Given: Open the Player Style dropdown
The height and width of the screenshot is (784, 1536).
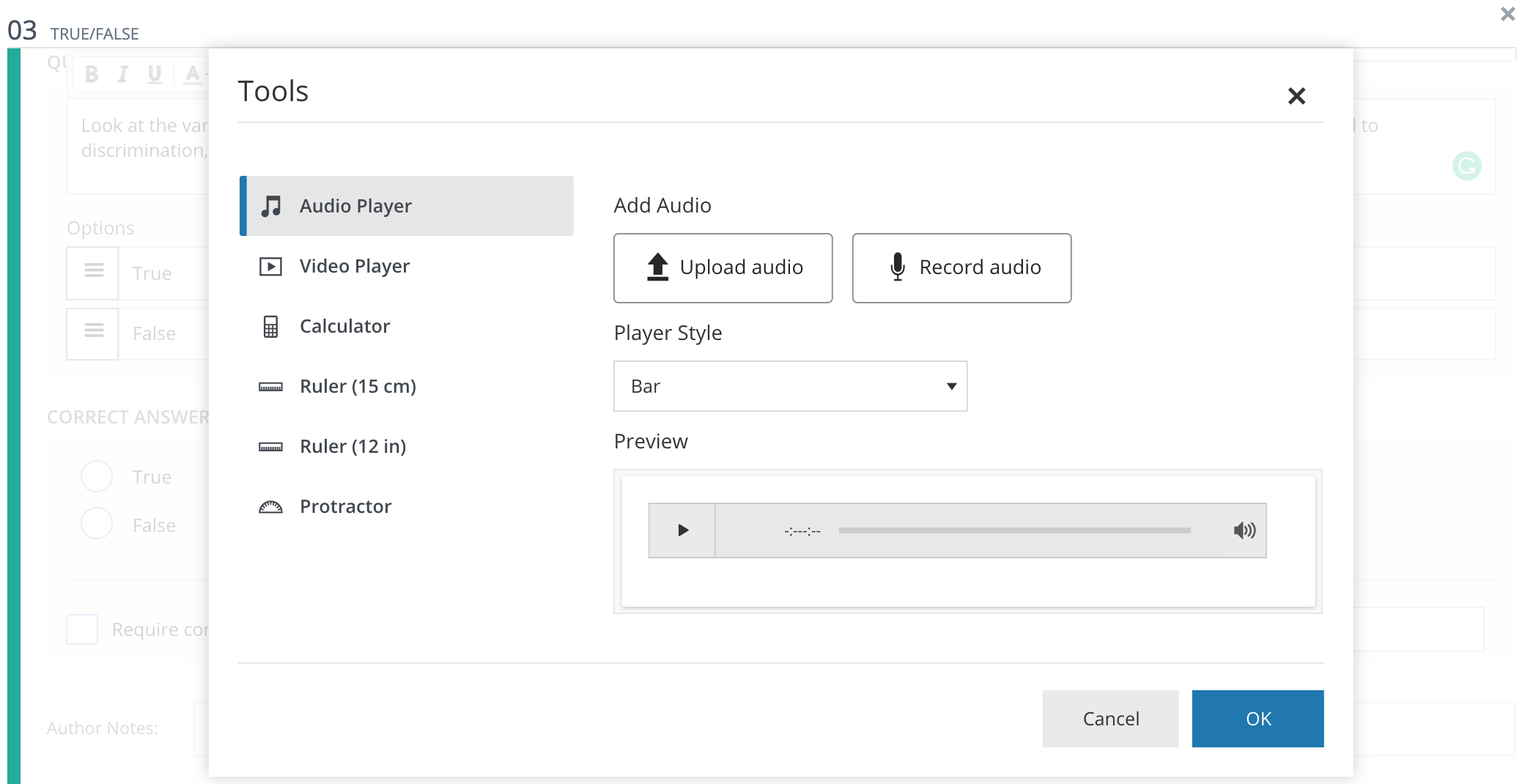Looking at the screenshot, I should tap(789, 386).
